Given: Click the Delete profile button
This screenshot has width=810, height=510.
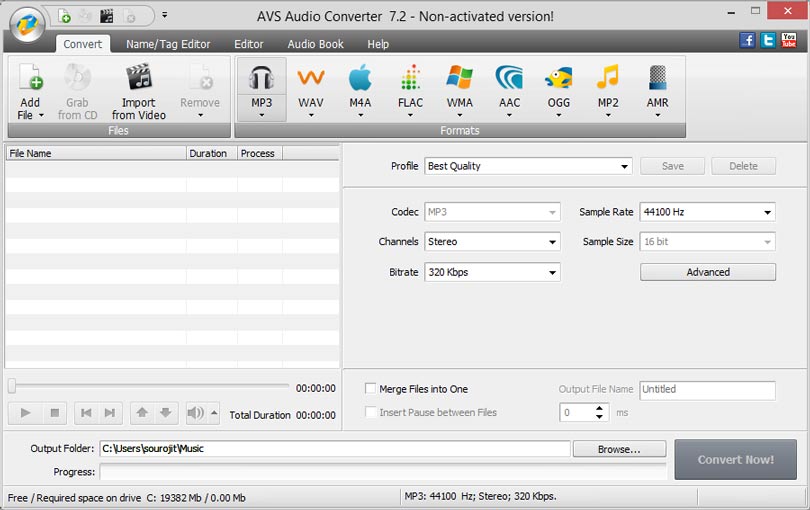Looking at the screenshot, I should click(x=743, y=166).
